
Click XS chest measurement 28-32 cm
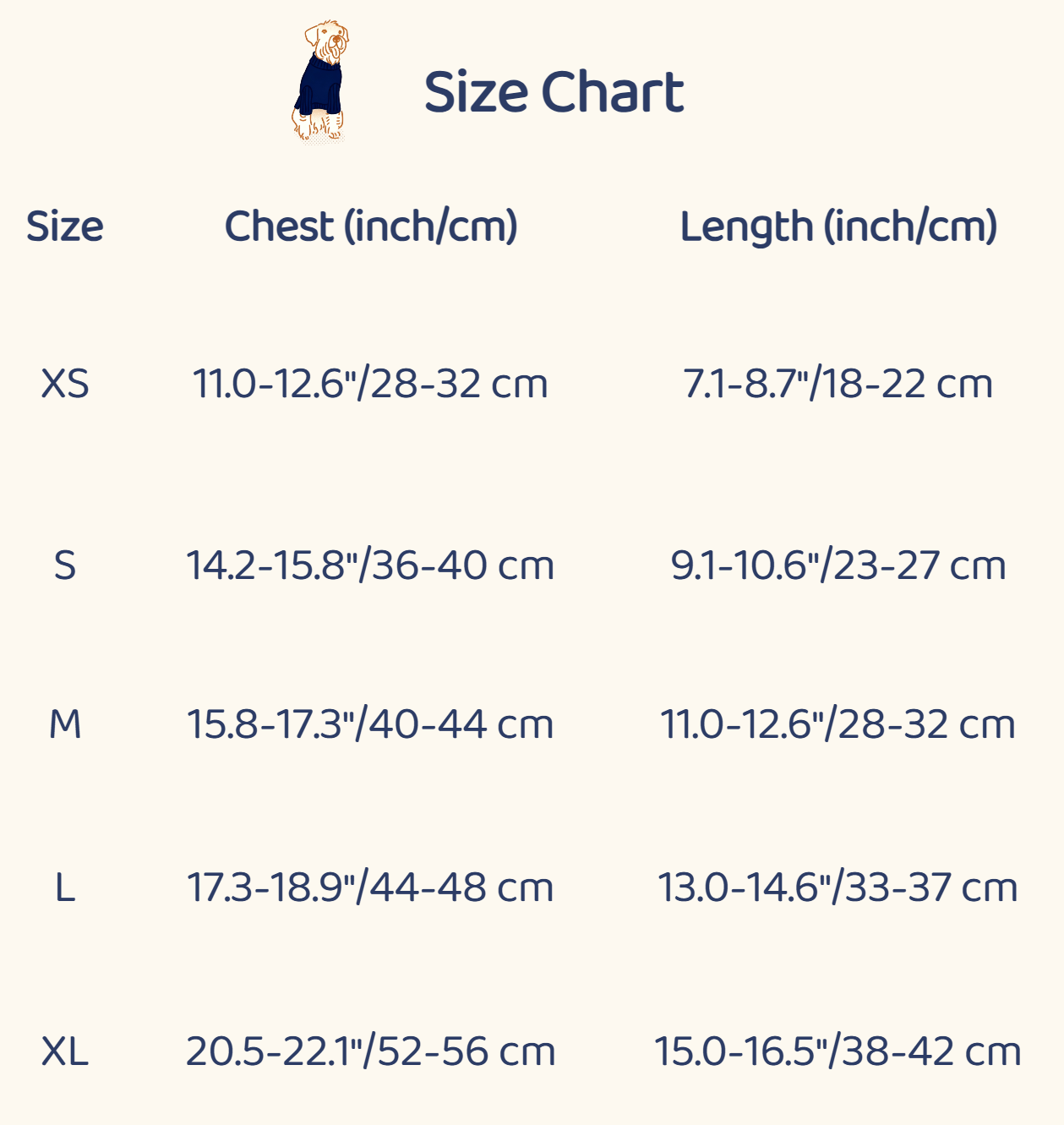371,385
